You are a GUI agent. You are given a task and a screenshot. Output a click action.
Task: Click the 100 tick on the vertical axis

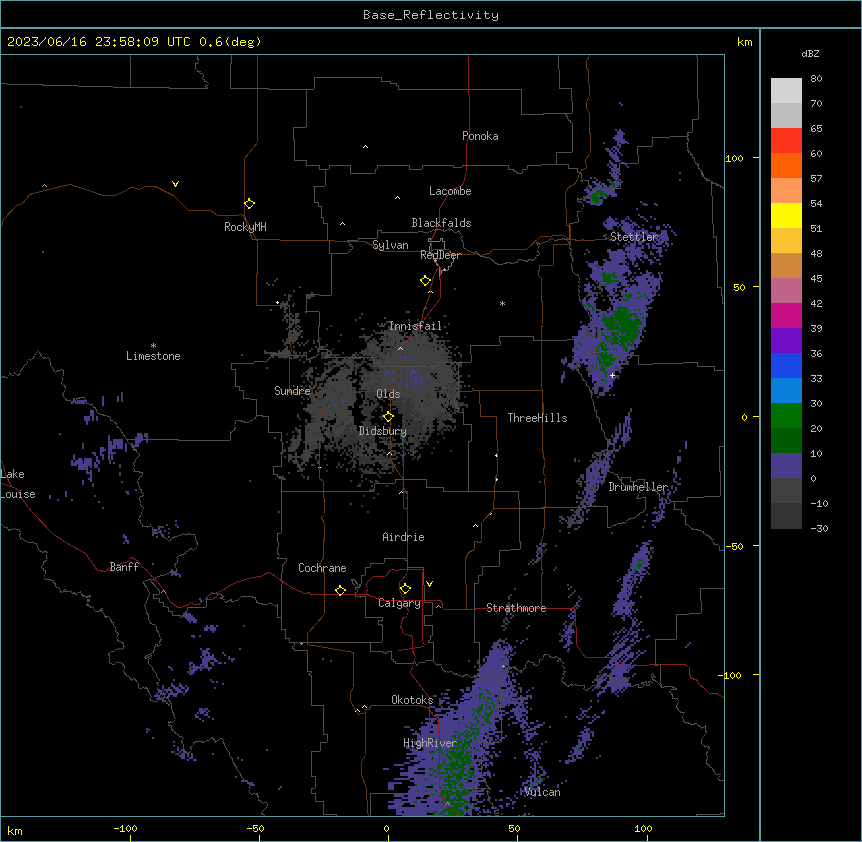point(734,158)
